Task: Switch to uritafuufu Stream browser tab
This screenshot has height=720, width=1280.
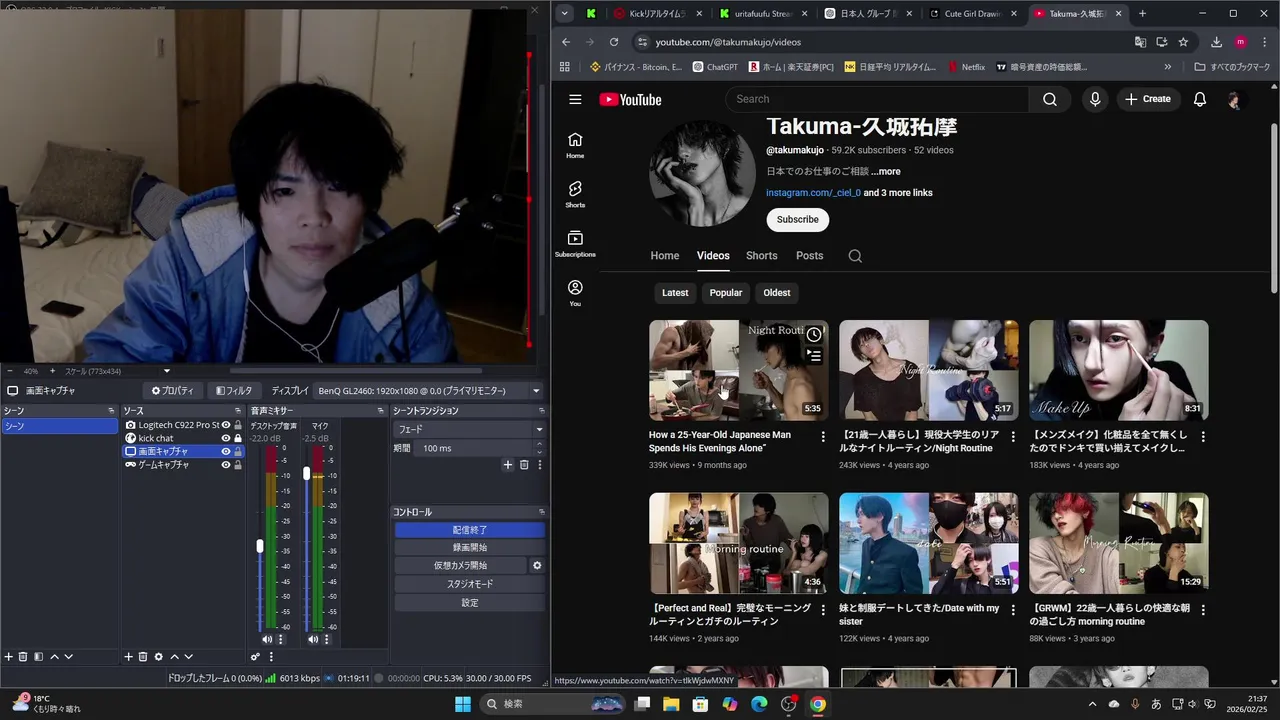Action: click(x=764, y=13)
